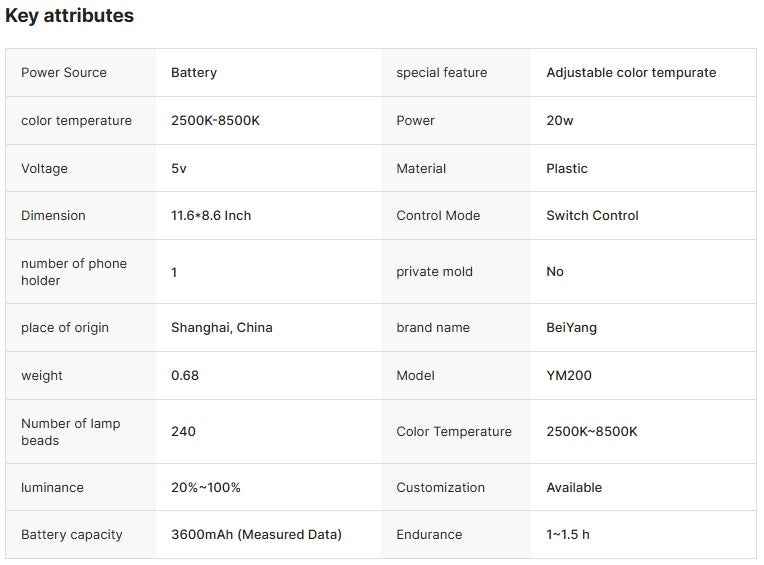
Task: Select the "Power Source" label cell
Action: [64, 73]
